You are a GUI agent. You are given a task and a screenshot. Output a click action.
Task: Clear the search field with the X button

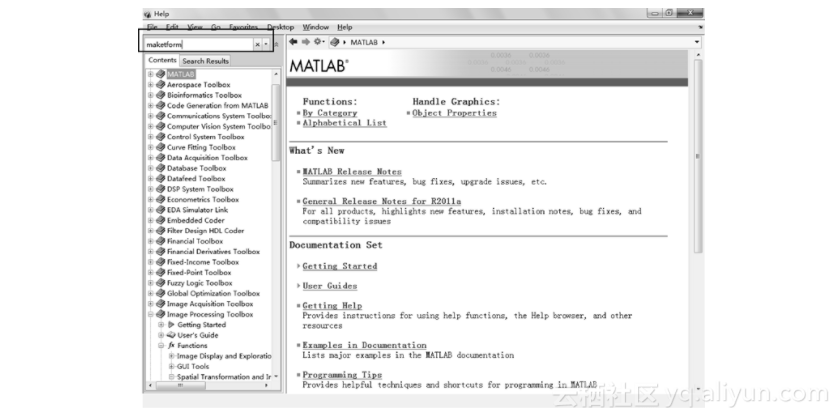click(257, 45)
